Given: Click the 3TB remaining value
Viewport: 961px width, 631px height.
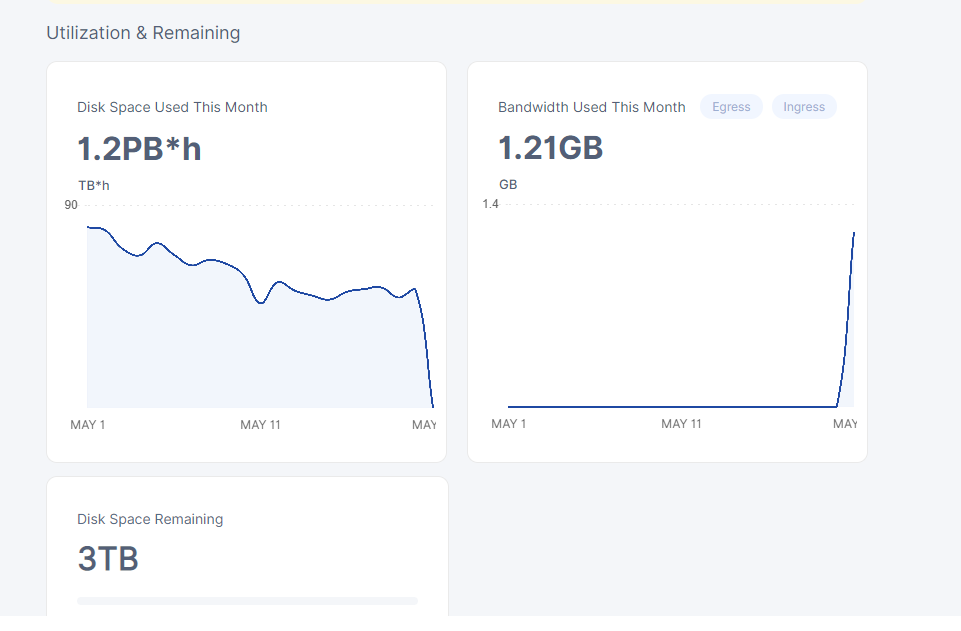Looking at the screenshot, I should tap(108, 559).
